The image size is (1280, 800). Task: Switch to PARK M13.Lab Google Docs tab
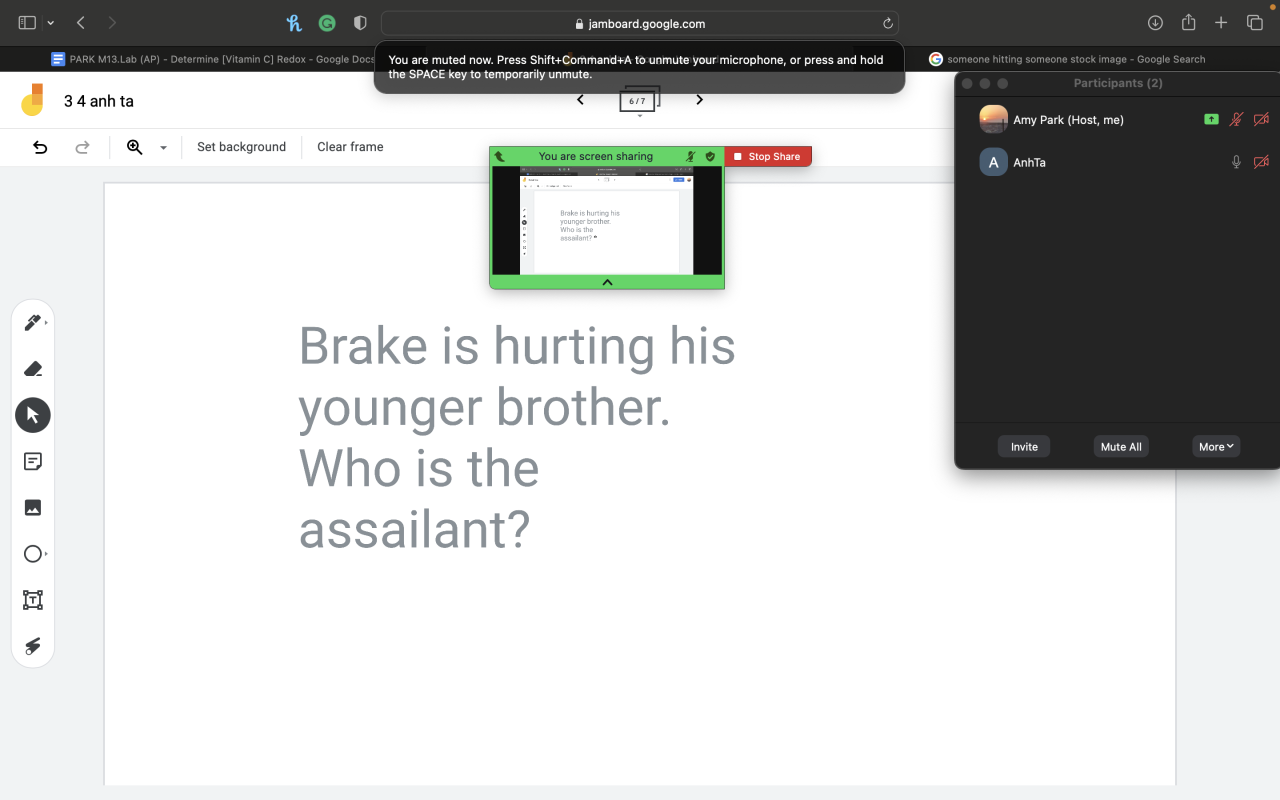214,59
